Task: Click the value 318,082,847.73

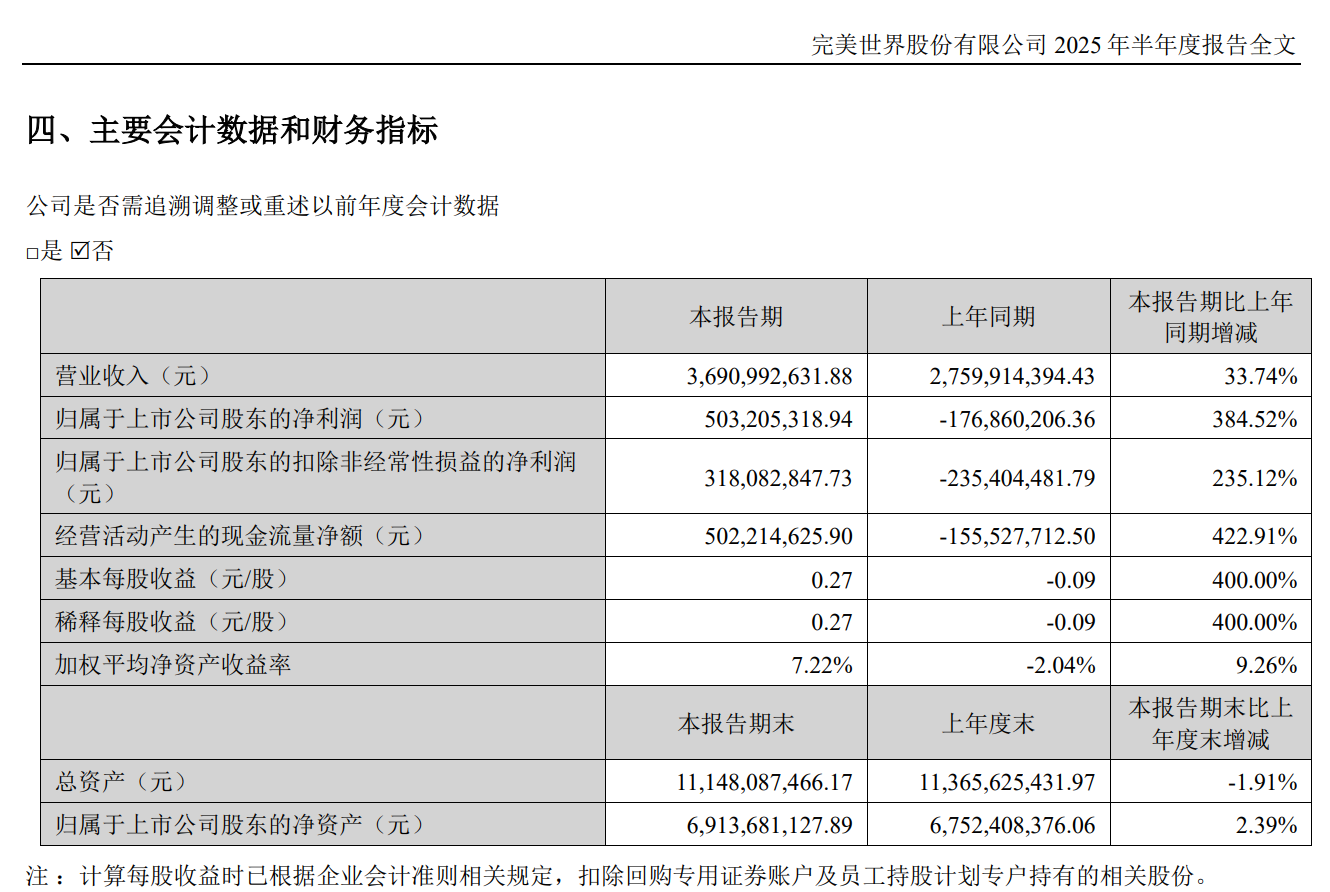Action: tap(779, 478)
